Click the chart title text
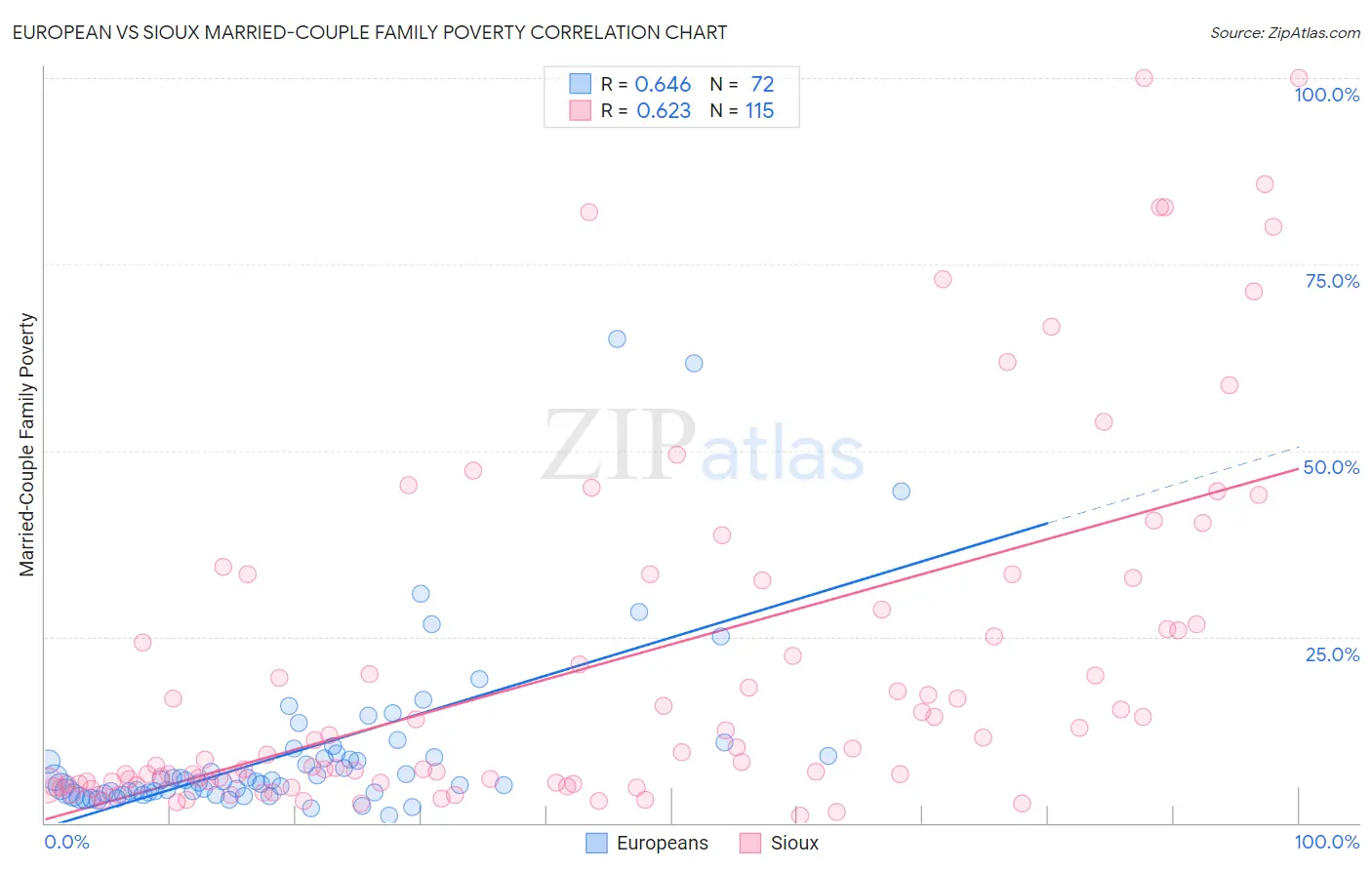The image size is (1372, 870). click(370, 32)
